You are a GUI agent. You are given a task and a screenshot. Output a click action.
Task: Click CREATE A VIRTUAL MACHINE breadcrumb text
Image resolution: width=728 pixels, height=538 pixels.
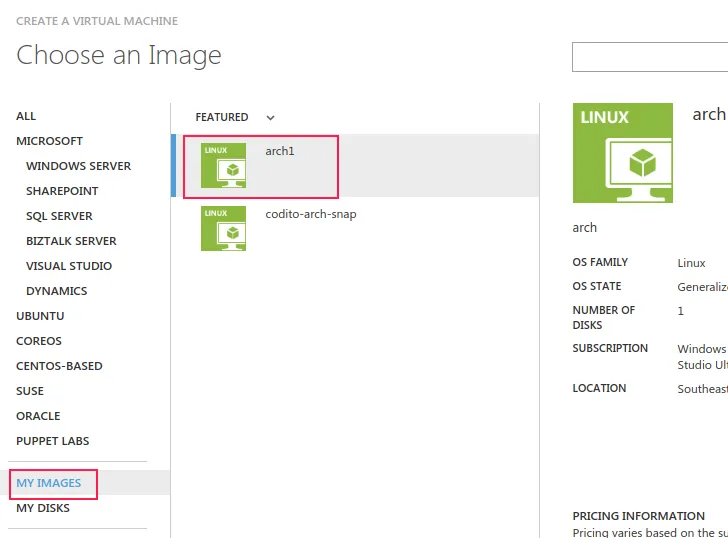(97, 21)
